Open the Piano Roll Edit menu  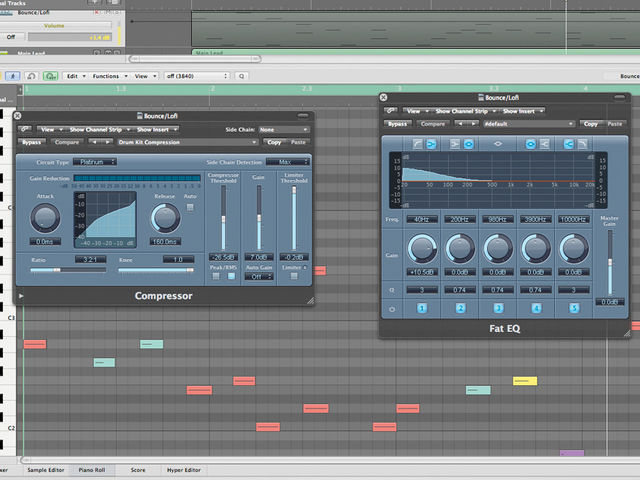coord(76,76)
